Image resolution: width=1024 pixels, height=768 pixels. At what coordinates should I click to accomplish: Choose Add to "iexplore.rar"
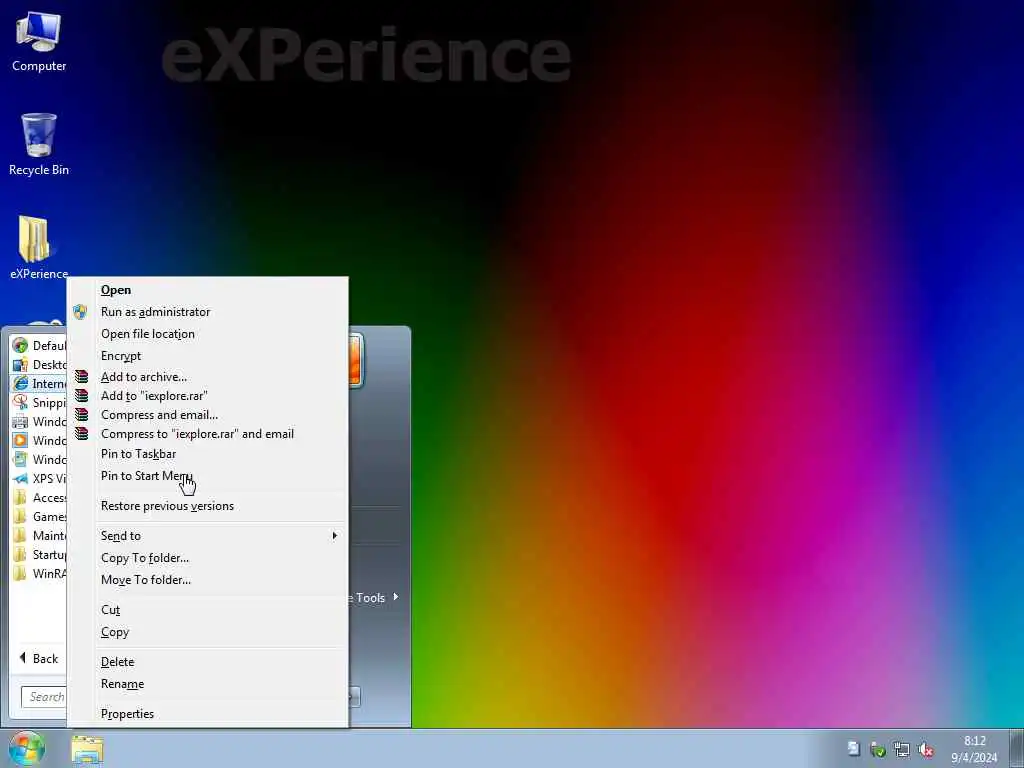(x=154, y=396)
